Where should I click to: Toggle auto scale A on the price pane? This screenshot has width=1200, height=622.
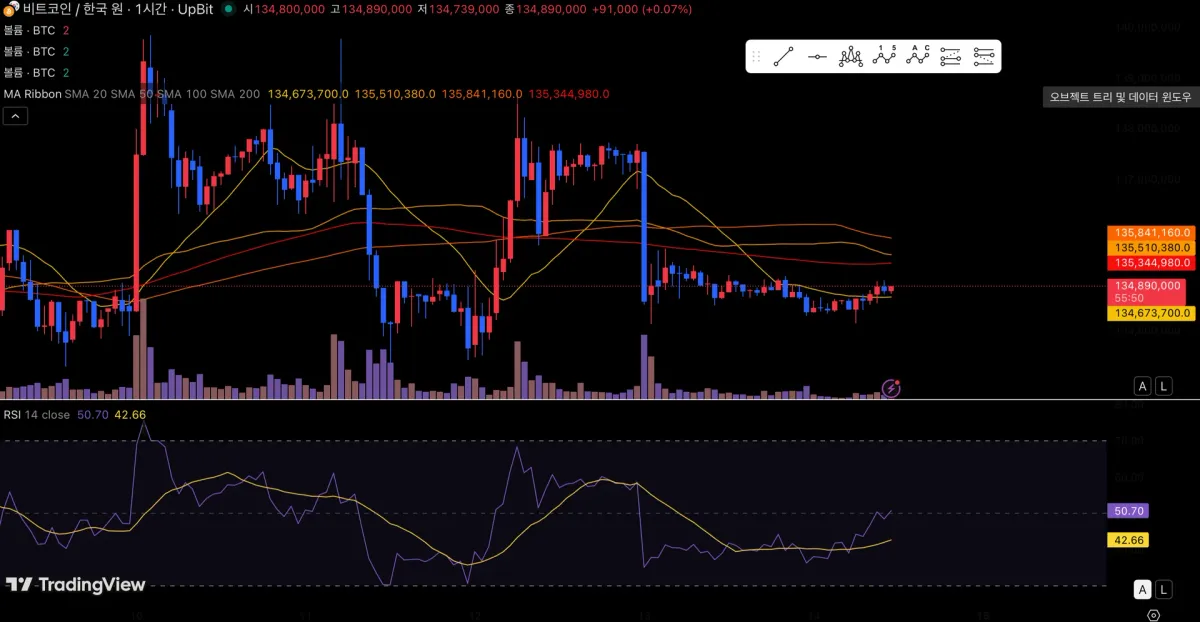pos(1143,386)
